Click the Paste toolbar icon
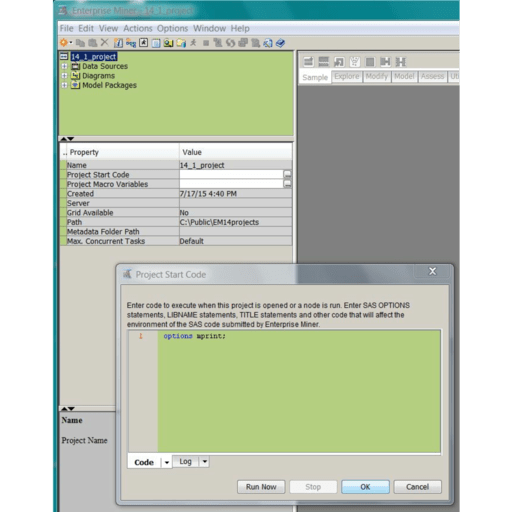Image resolution: width=512 pixels, height=512 pixels. [93, 43]
